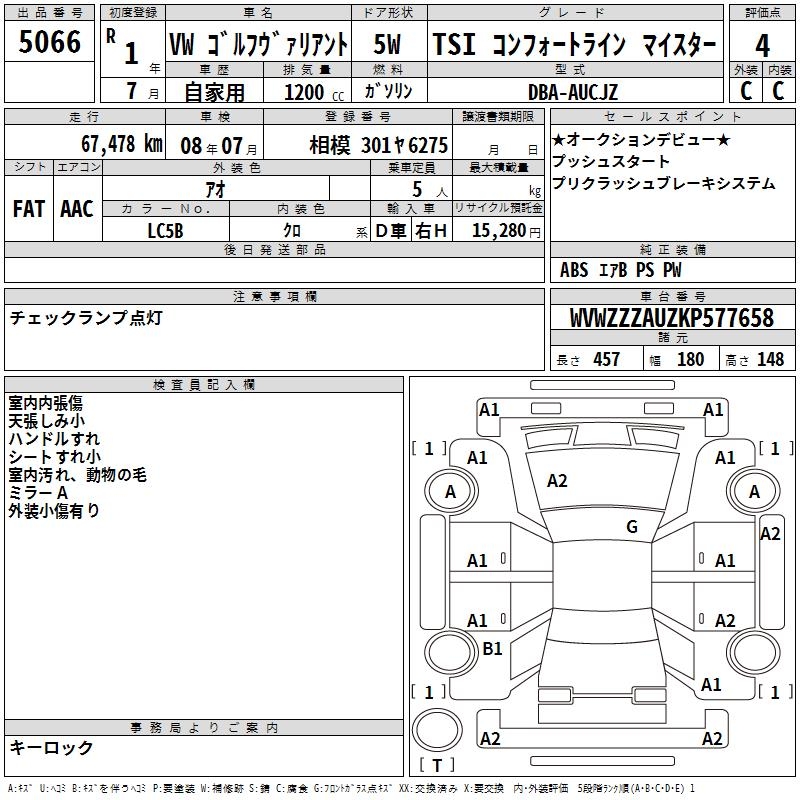The height and width of the screenshot is (800, 800).
Task: Click color number LC5B
Action: (x=165, y=231)
